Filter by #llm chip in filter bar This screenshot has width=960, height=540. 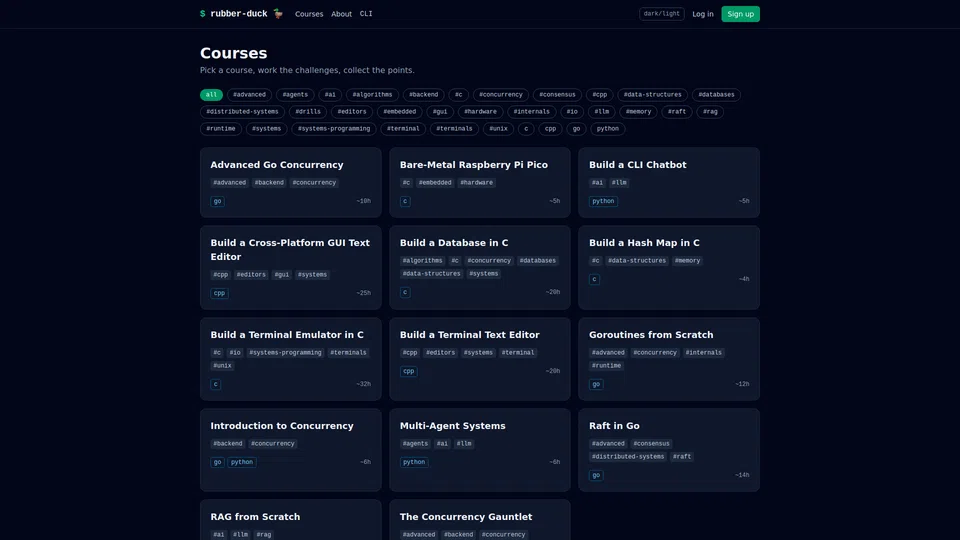point(602,112)
